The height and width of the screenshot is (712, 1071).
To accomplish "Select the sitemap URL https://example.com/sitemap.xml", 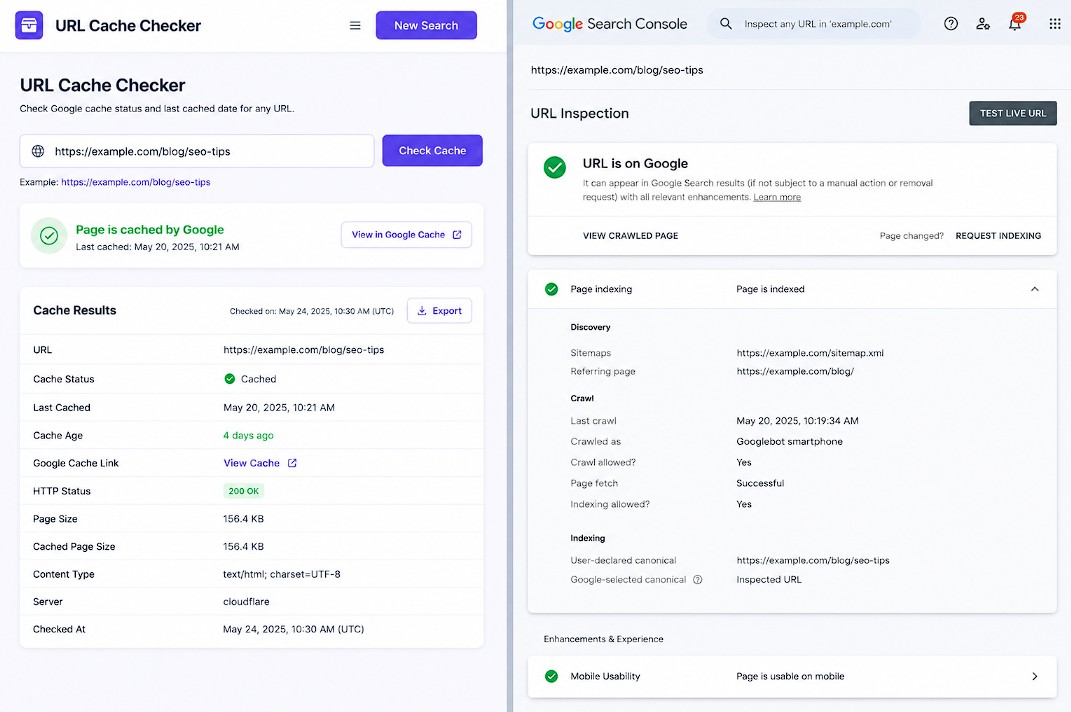I will [x=810, y=353].
